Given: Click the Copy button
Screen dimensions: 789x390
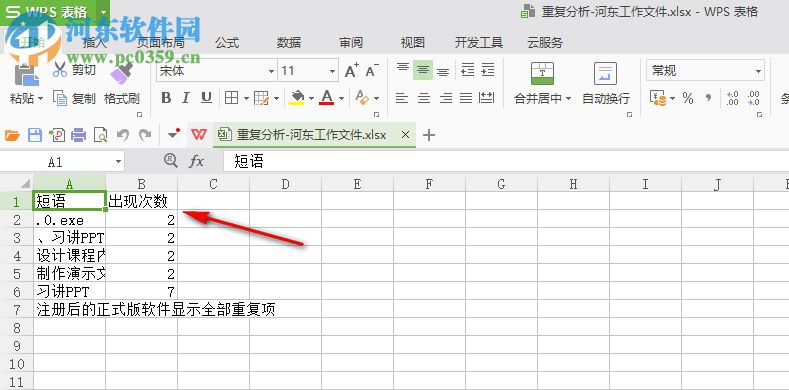Looking at the screenshot, I should 75,98.
